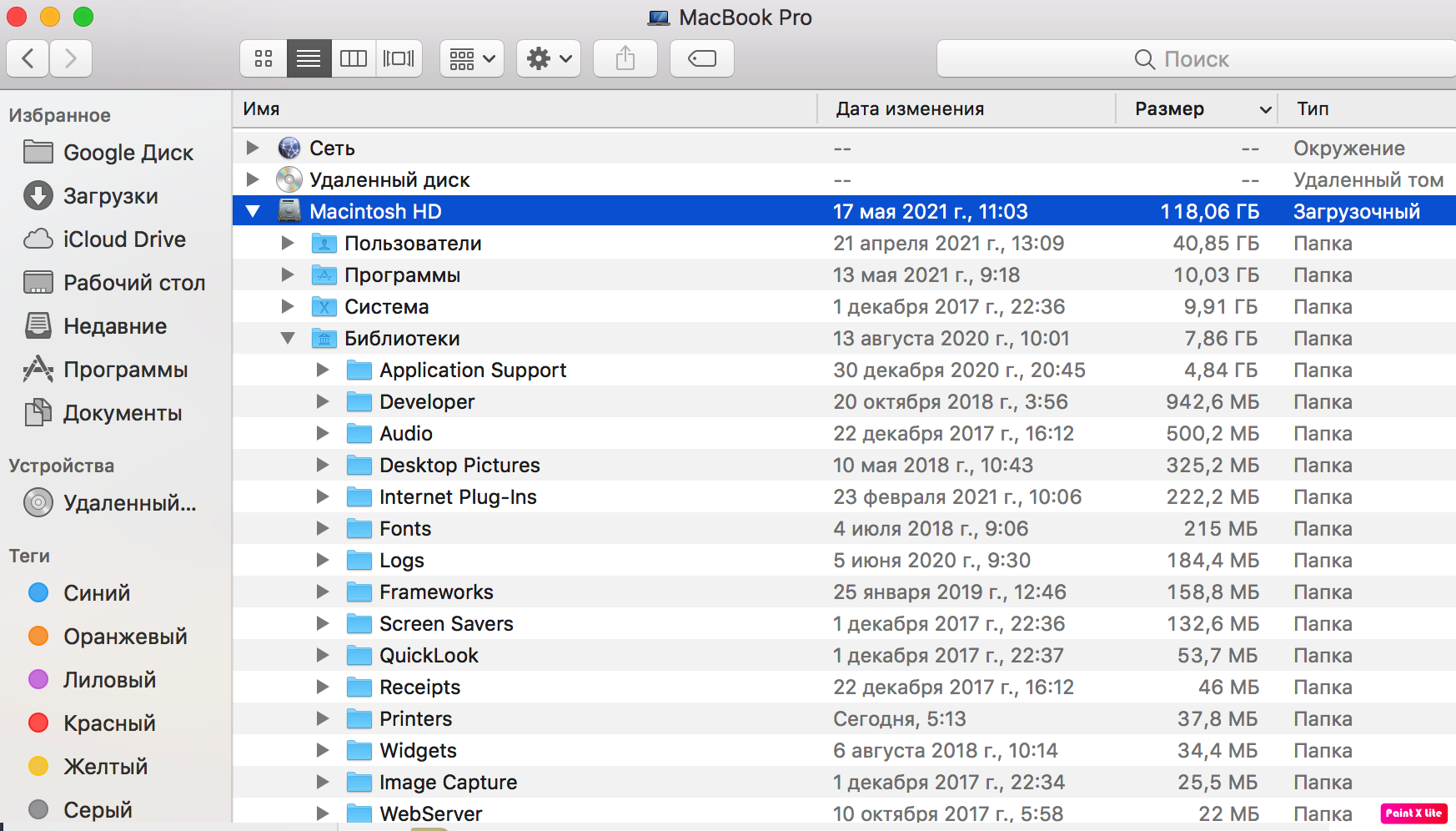The width and height of the screenshot is (1456, 831).
Task: Open the gear action menu
Action: coord(549,58)
